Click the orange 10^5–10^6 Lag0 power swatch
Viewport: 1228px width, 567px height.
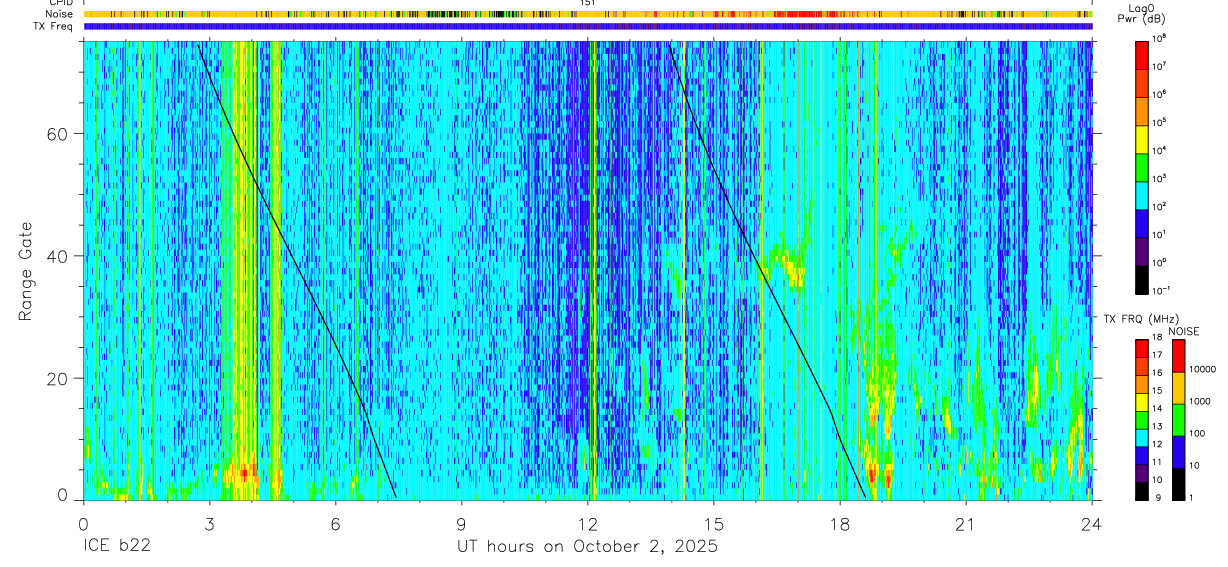(1143, 110)
